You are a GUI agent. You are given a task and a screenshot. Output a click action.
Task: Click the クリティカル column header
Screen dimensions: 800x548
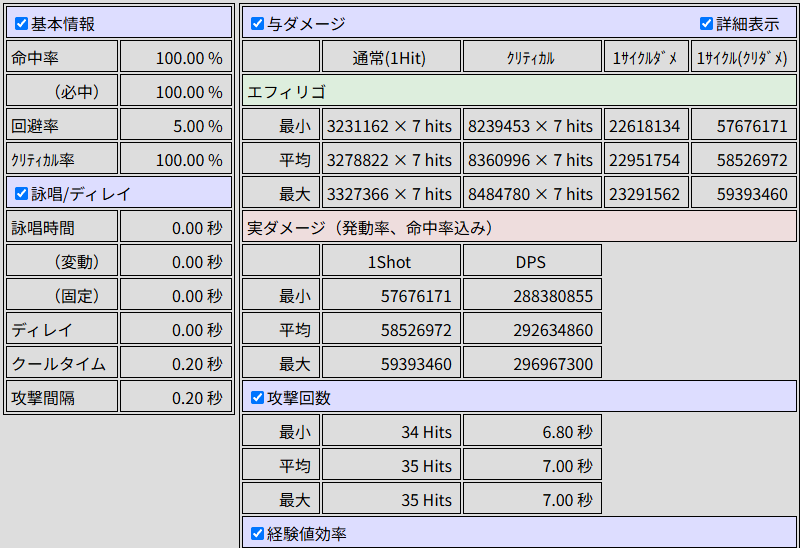pyautogui.click(x=532, y=57)
